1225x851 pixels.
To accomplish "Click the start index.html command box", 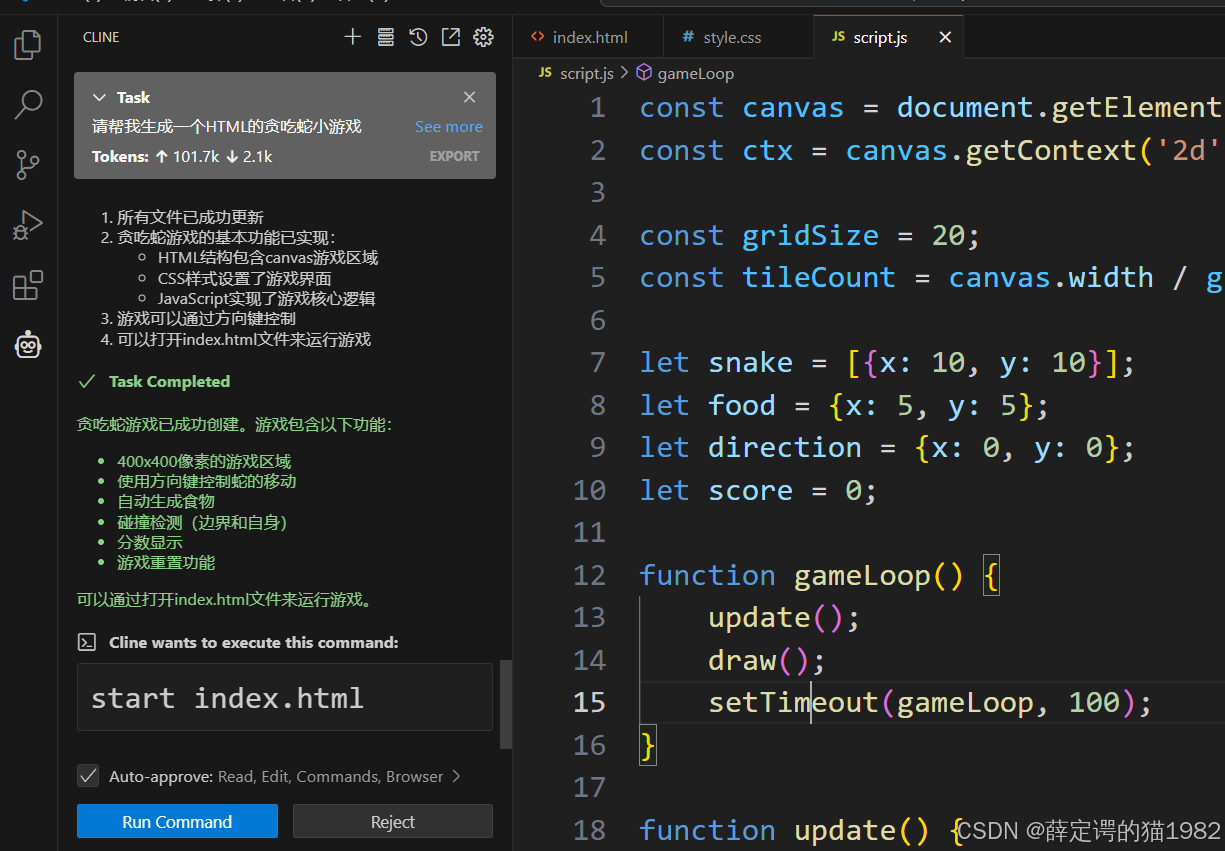I will point(285,697).
